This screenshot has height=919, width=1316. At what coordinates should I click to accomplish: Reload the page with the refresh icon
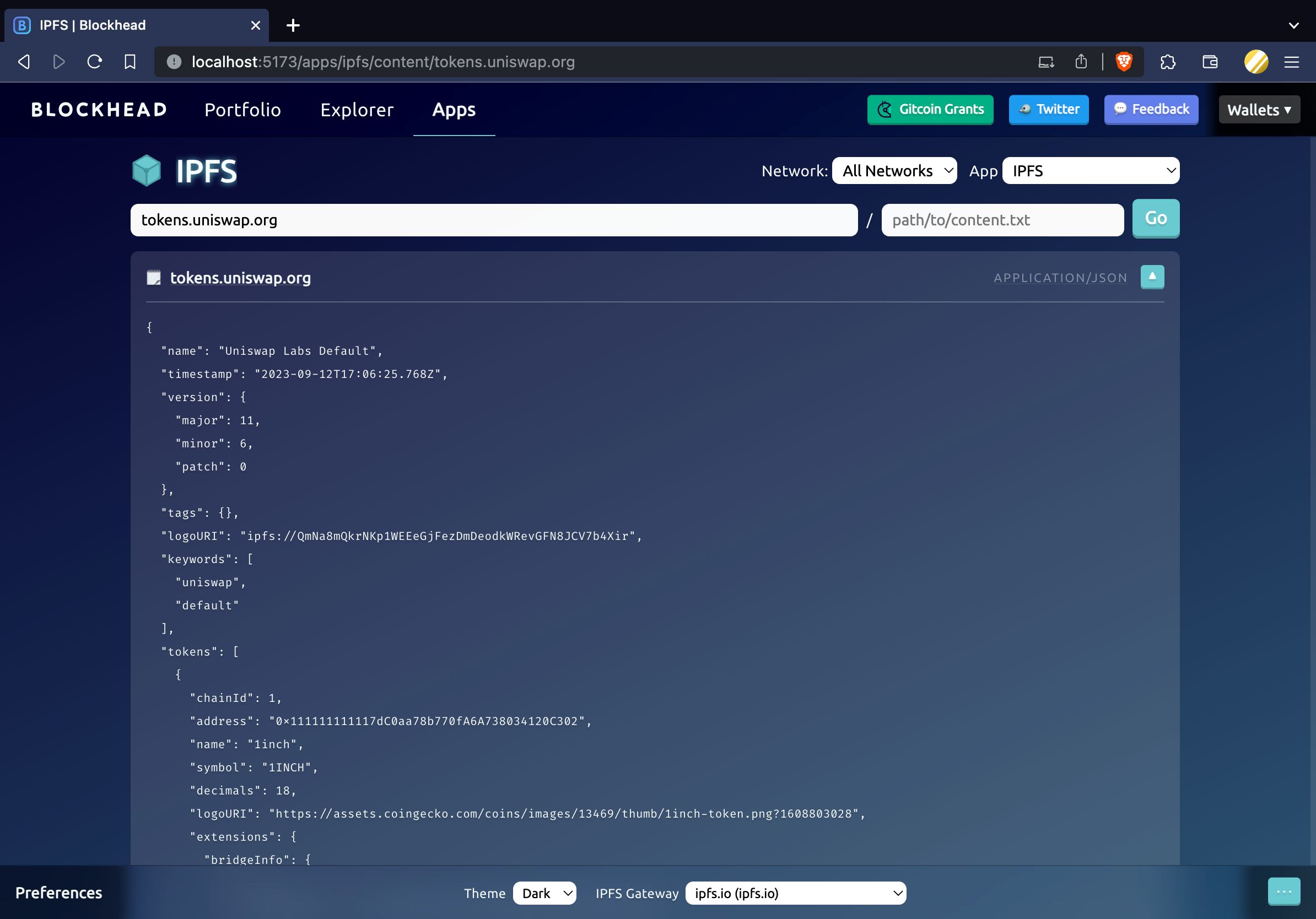tap(95, 62)
